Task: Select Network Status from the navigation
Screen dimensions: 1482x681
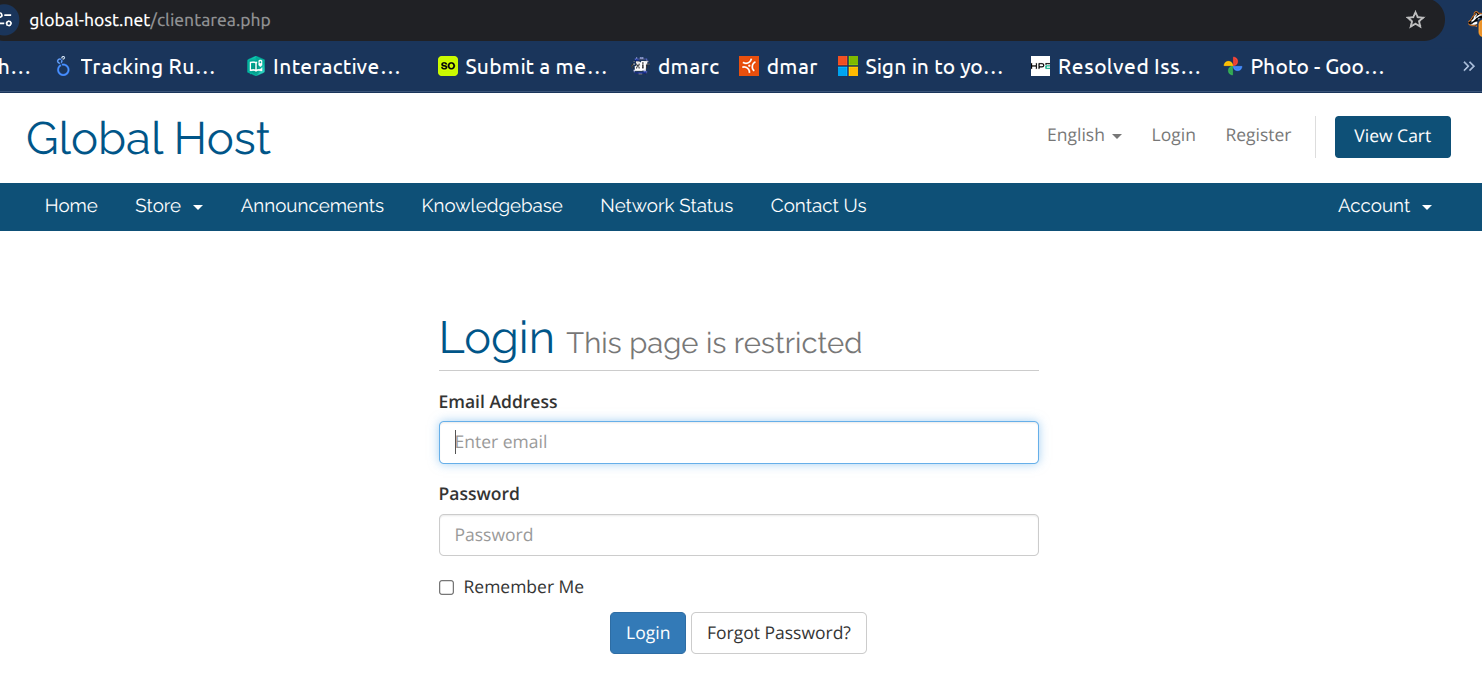Action: point(666,206)
